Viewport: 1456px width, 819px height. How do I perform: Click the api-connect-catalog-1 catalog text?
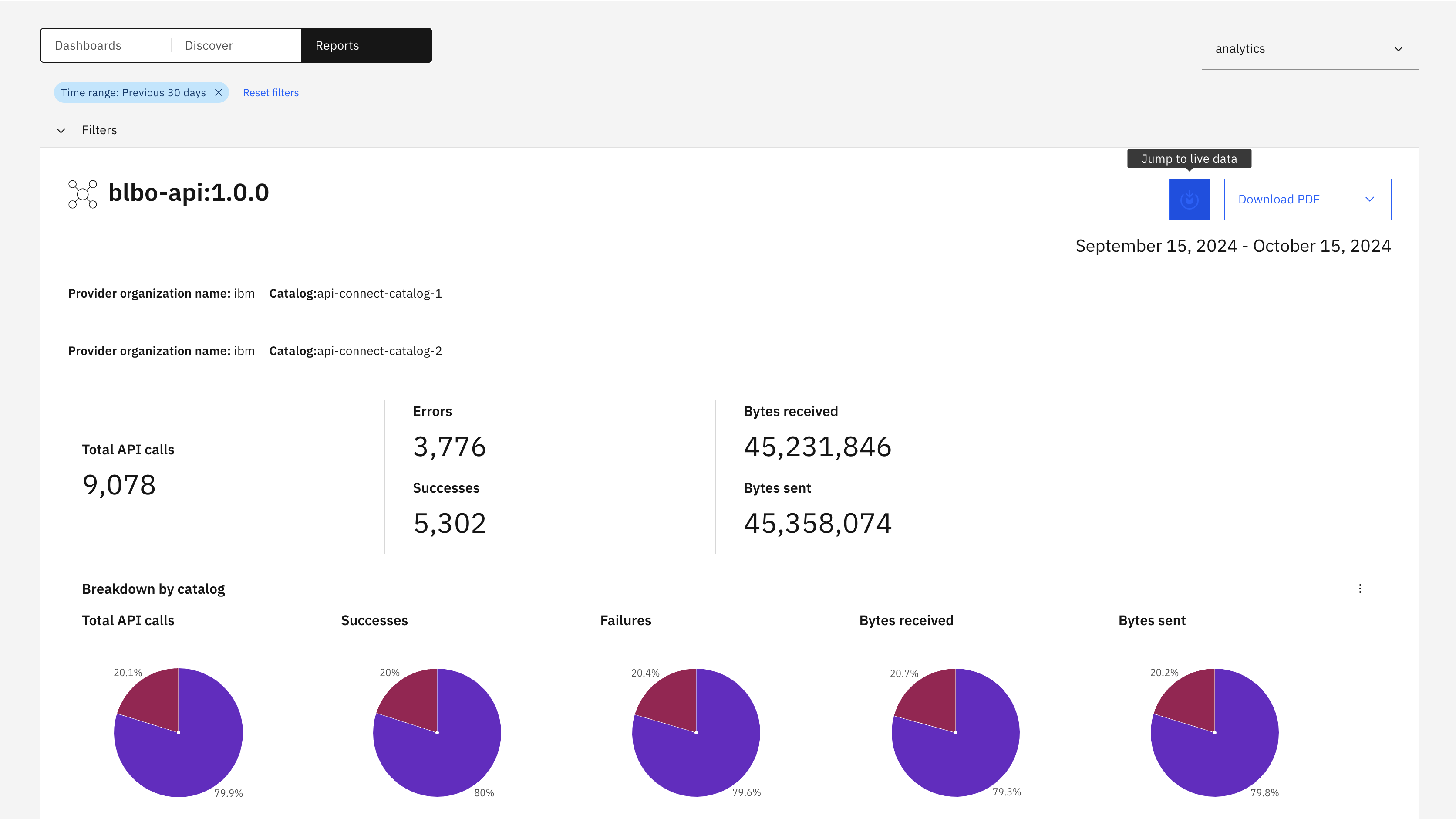click(380, 294)
